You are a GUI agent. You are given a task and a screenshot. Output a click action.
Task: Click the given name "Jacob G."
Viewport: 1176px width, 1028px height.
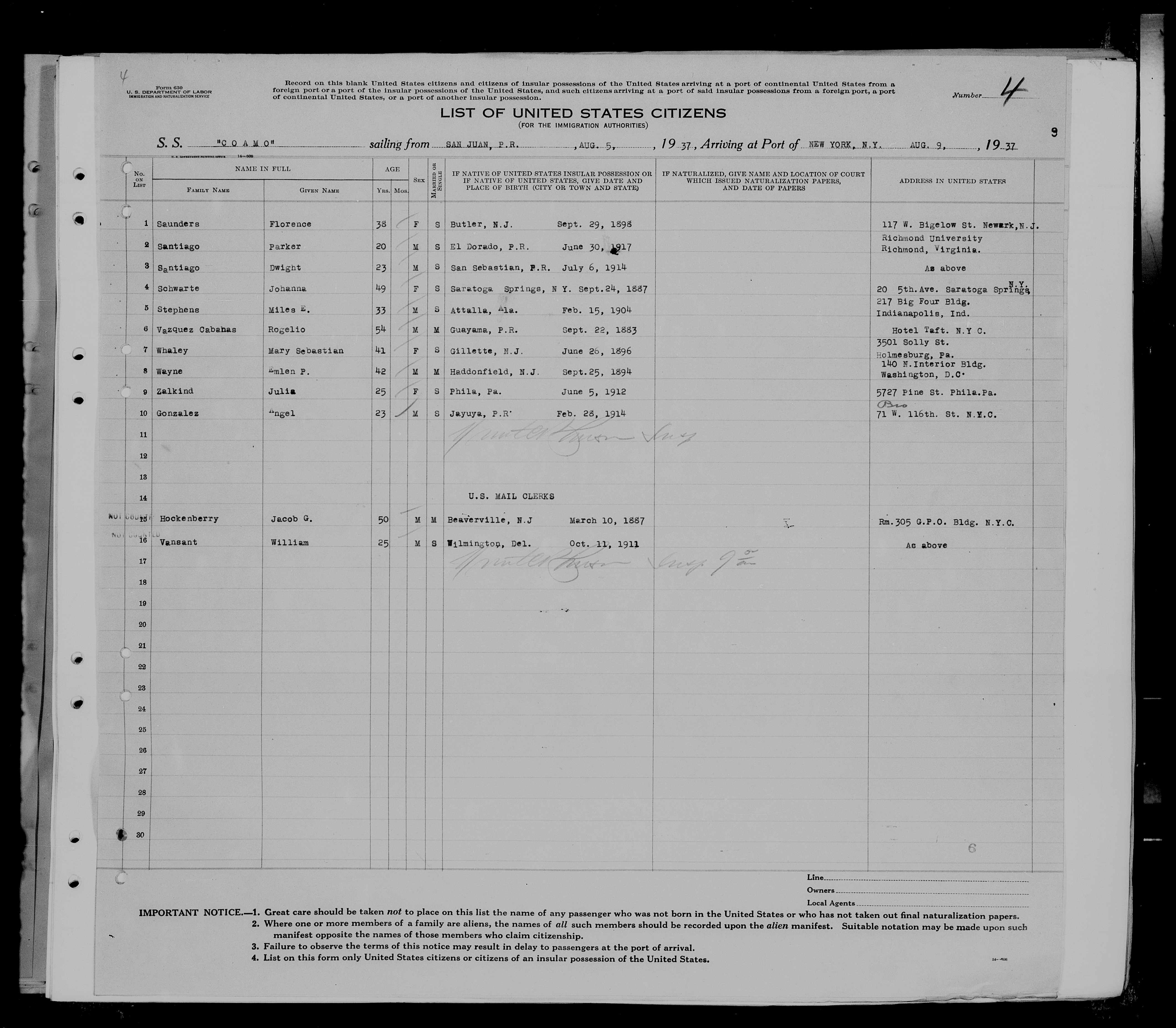292,519
